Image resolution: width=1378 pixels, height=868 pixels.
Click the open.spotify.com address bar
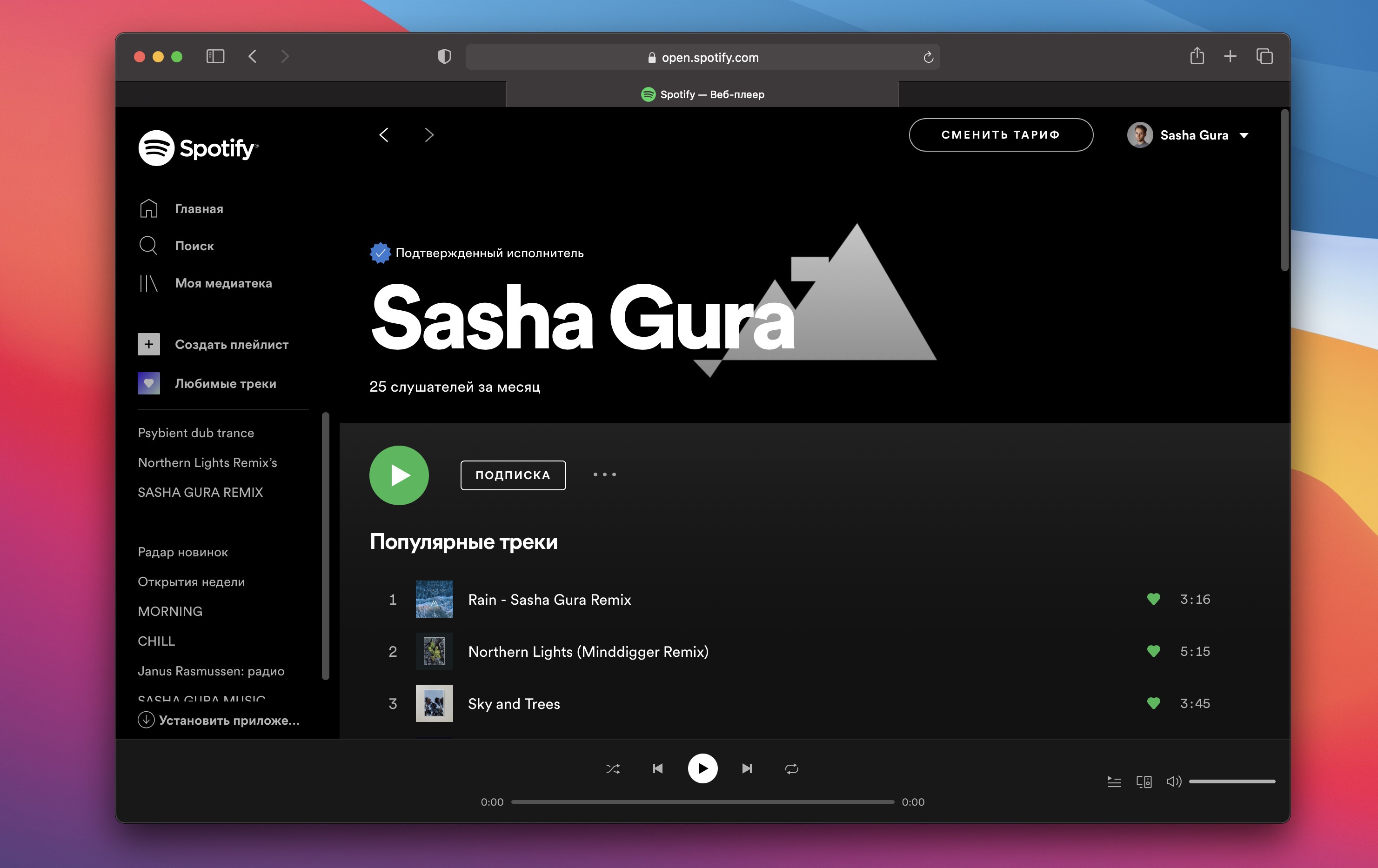(x=703, y=57)
